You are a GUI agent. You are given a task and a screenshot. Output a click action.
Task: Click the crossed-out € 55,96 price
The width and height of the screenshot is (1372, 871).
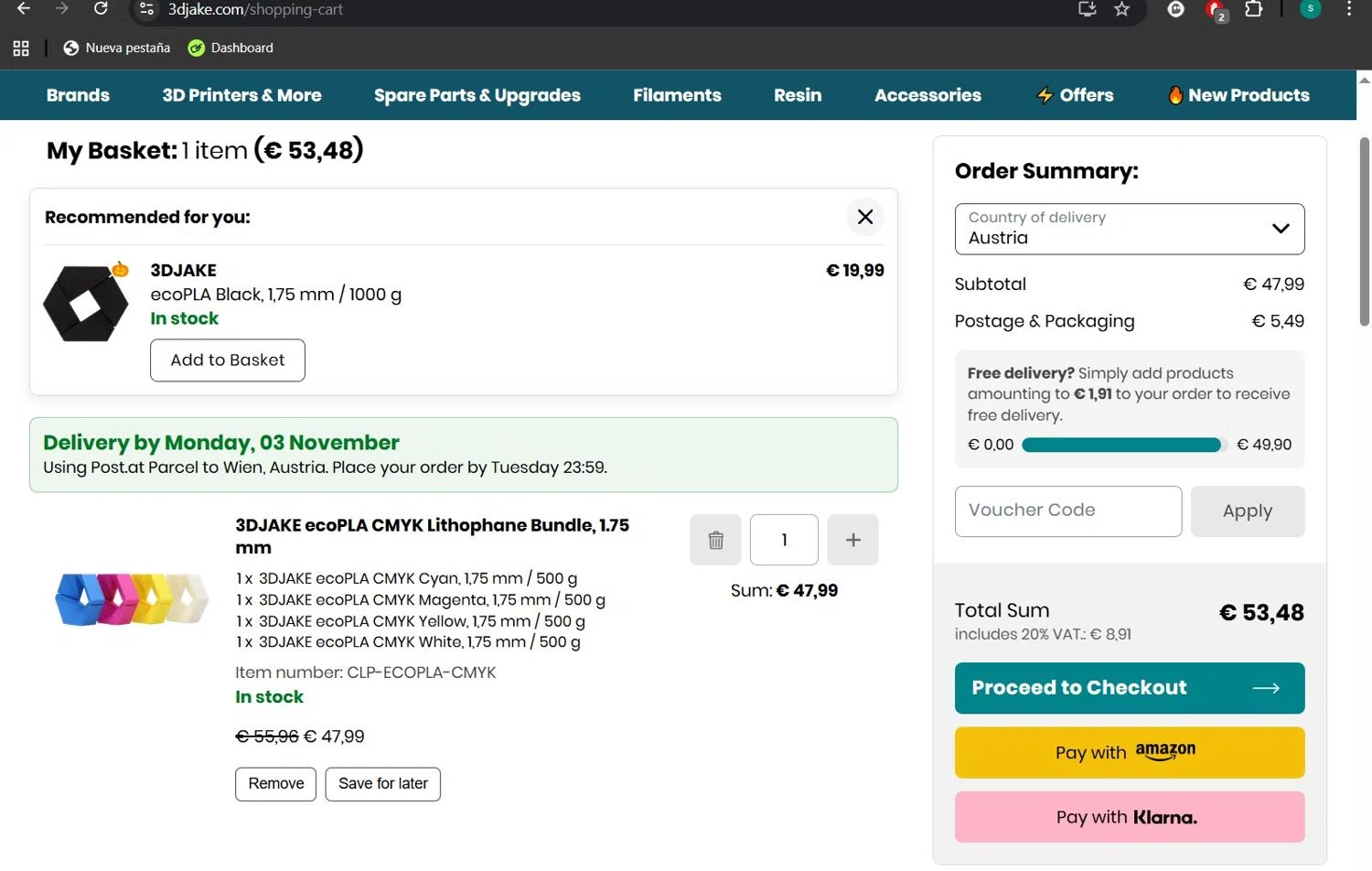coord(267,737)
